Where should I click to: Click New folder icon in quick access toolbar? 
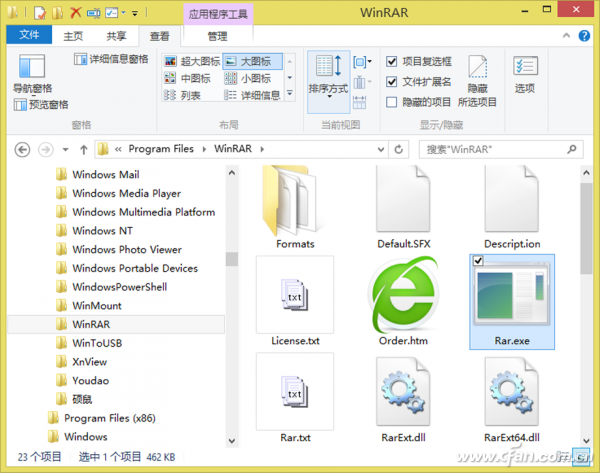click(x=58, y=13)
